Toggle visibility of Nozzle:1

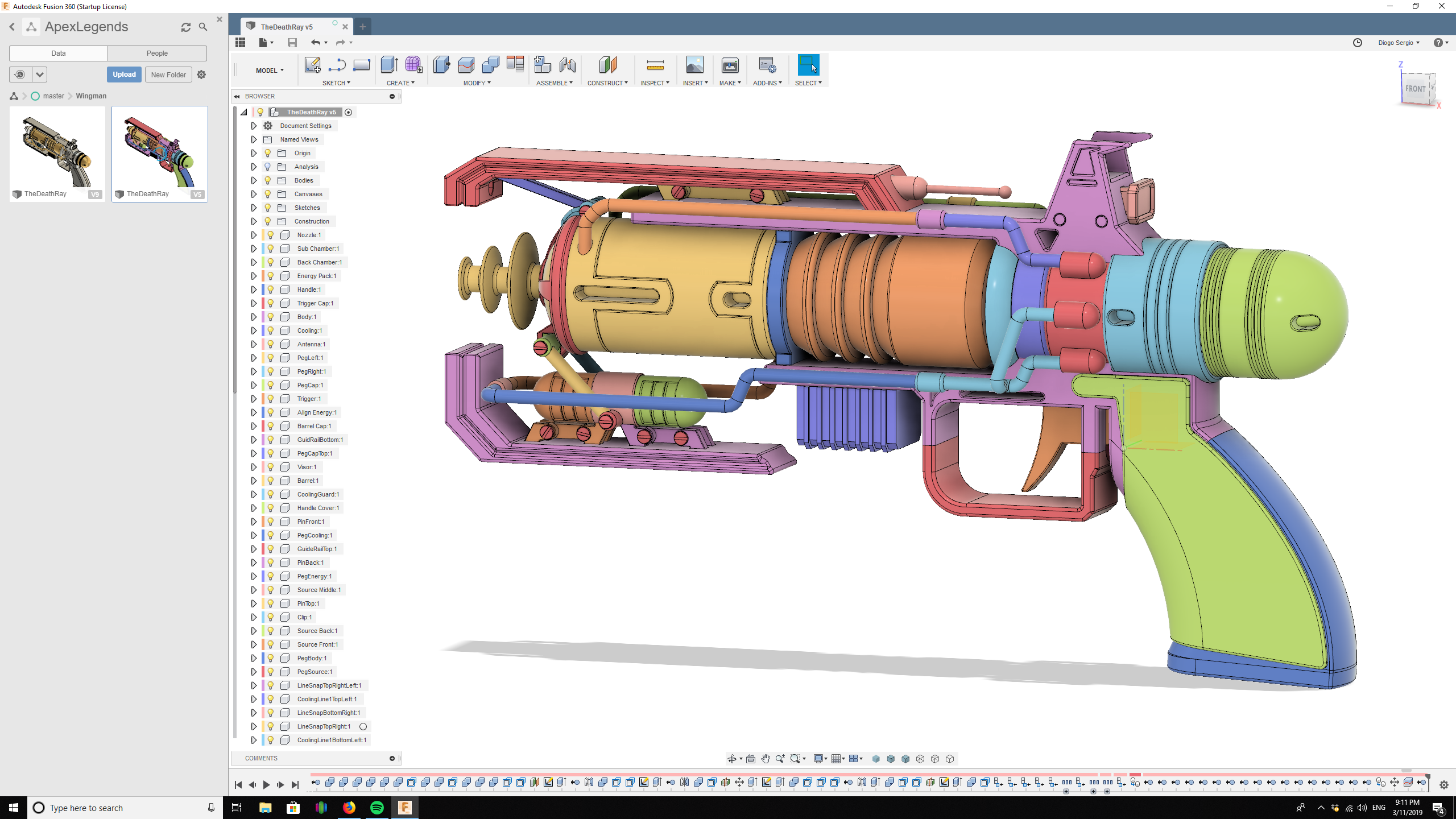pyautogui.click(x=271, y=235)
